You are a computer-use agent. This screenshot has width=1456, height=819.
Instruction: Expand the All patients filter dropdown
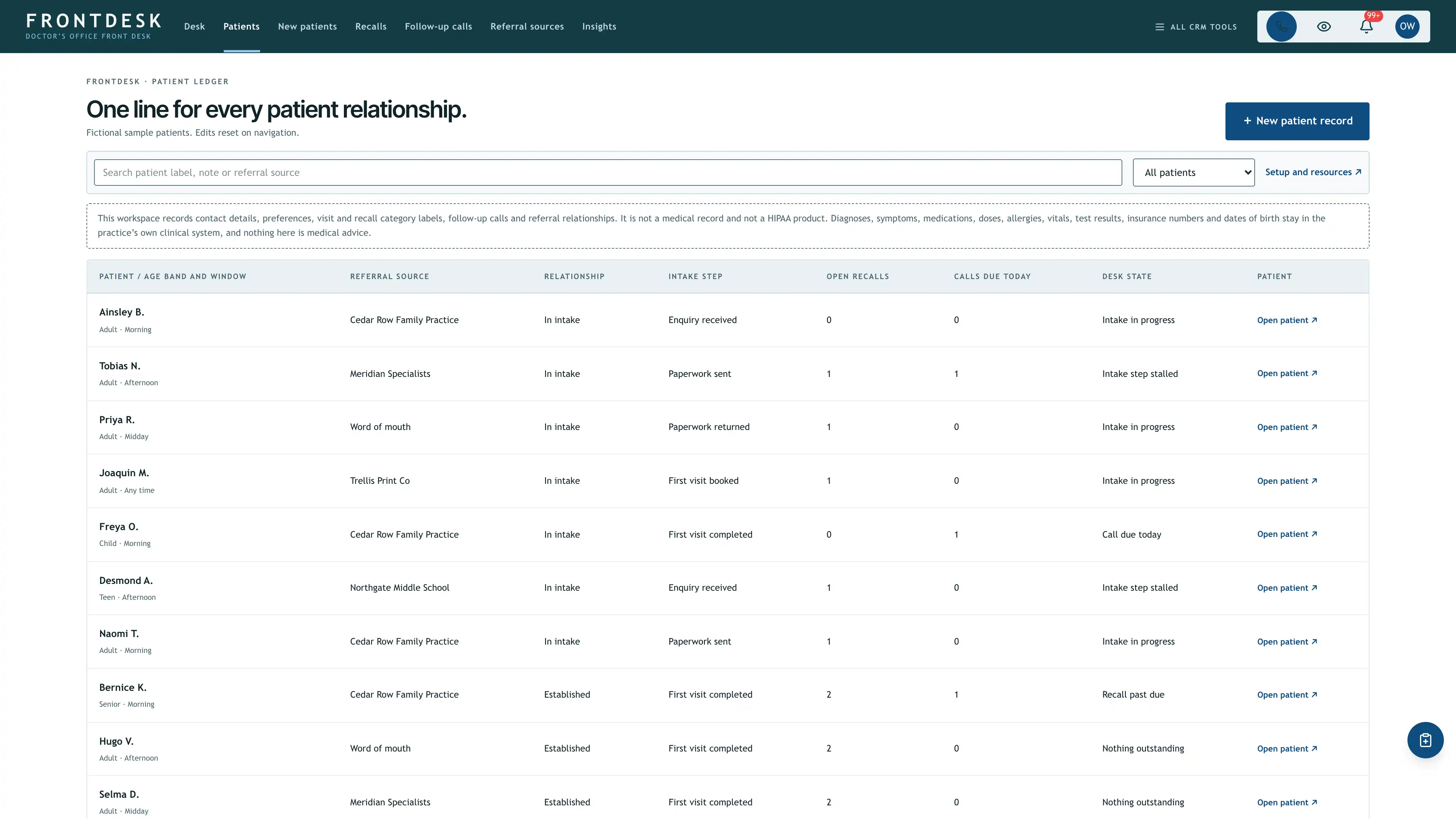[1193, 173]
